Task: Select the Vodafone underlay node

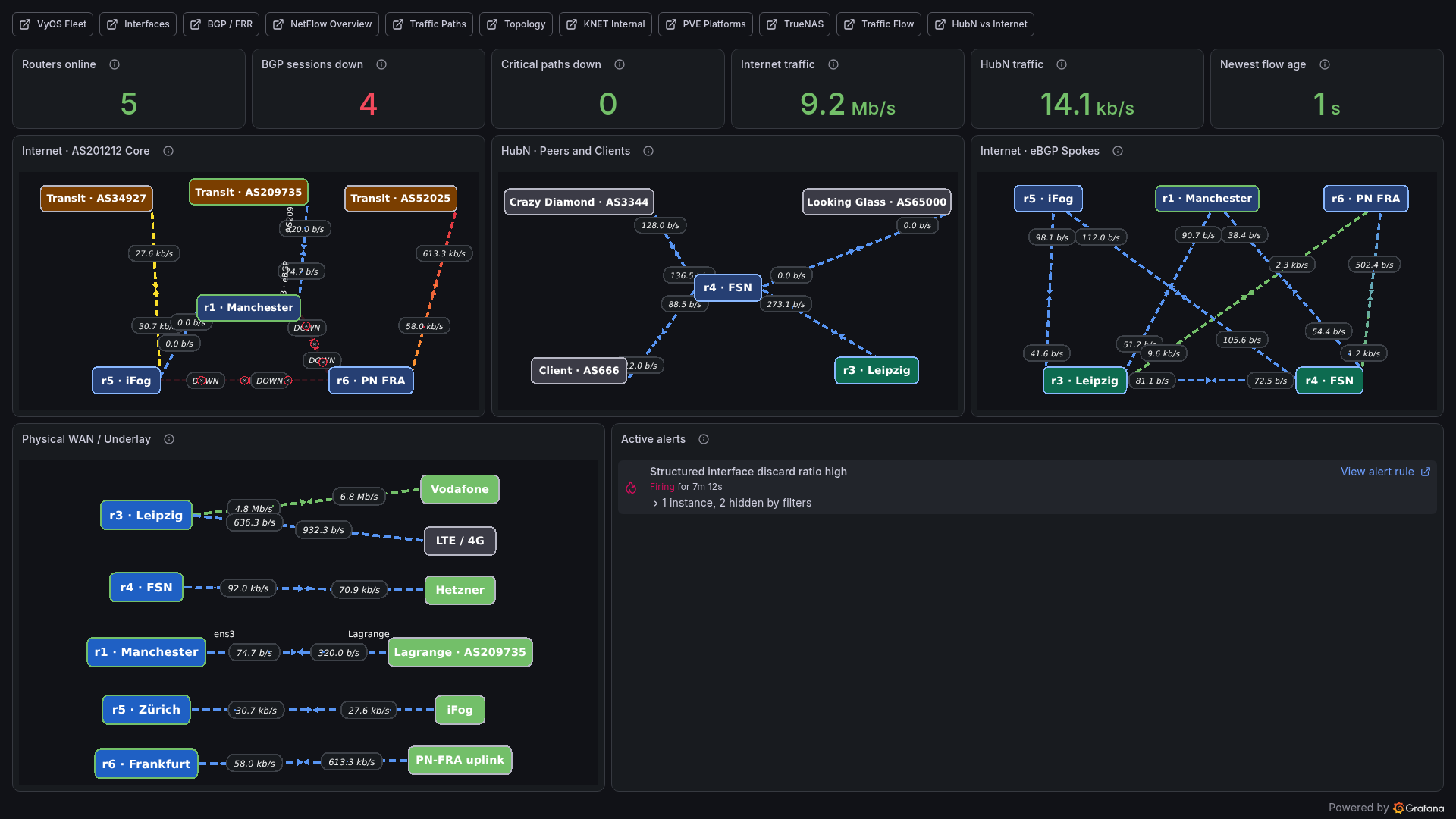Action: [x=460, y=489]
